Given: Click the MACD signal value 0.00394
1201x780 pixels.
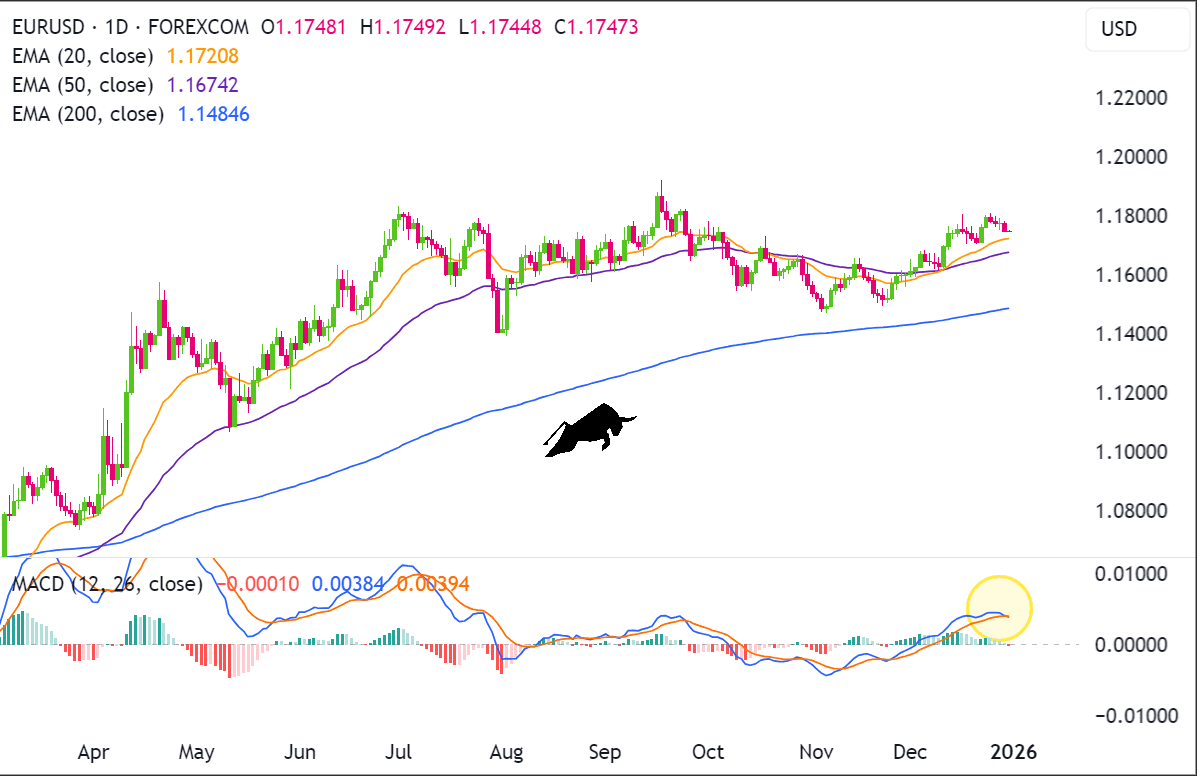Looking at the screenshot, I should (433, 583).
